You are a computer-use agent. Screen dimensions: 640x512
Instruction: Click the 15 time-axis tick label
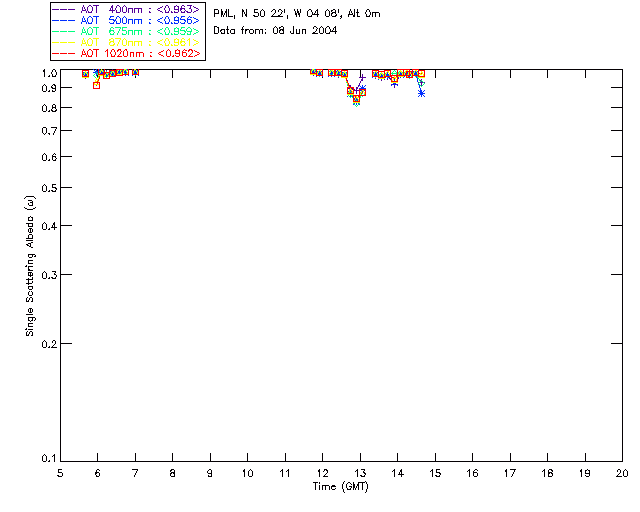click(435, 473)
